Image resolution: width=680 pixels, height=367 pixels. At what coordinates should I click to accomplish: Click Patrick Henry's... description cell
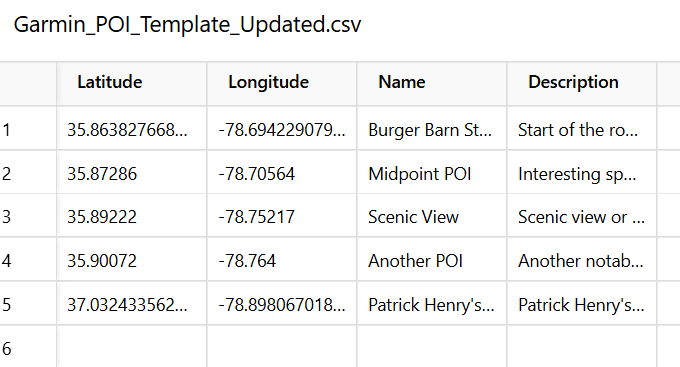(582, 303)
